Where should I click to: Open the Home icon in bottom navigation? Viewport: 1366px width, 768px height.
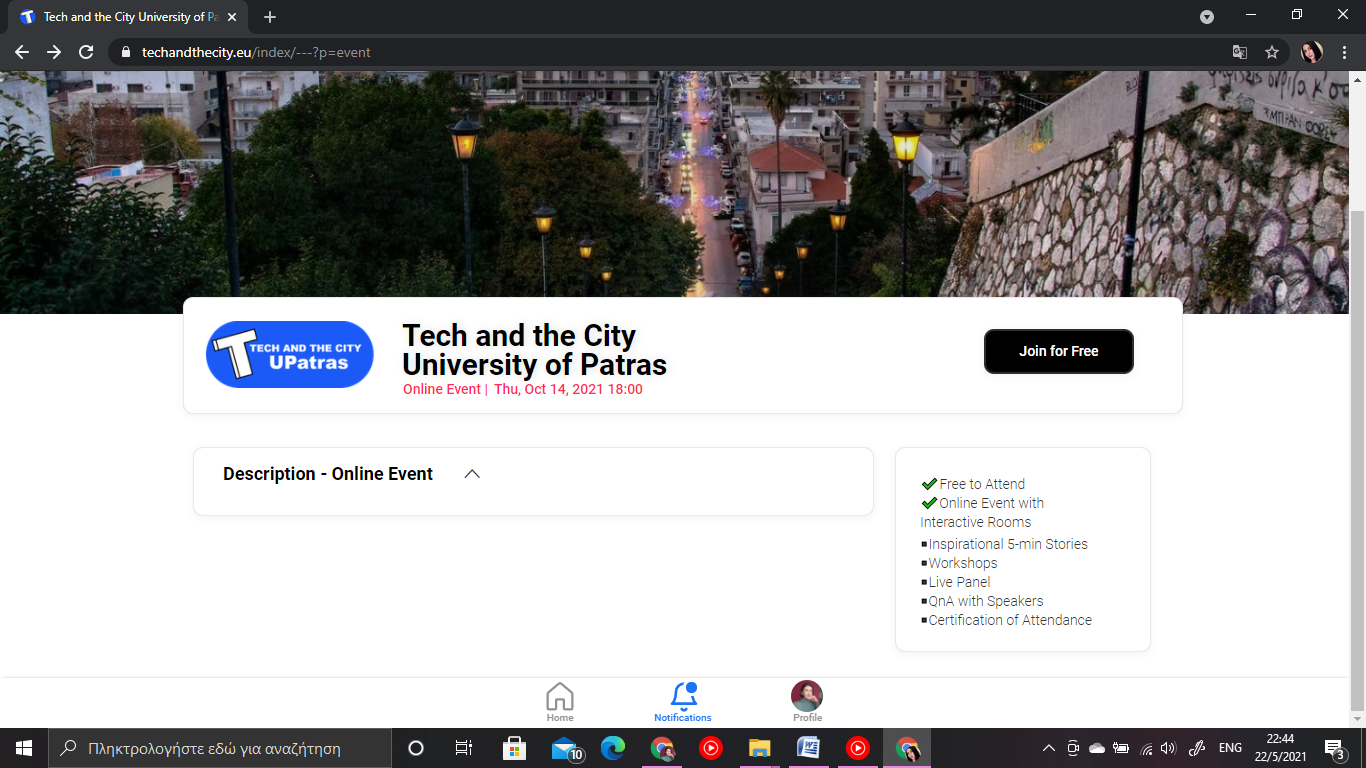(560, 699)
